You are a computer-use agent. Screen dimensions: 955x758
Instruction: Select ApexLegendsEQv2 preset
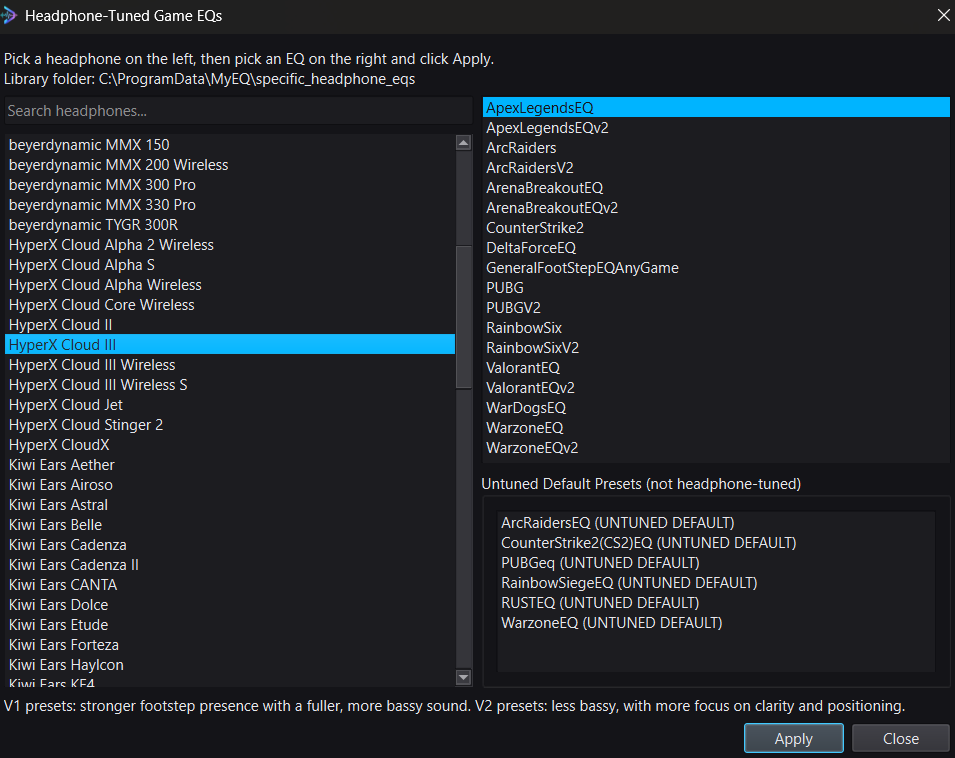coord(716,128)
